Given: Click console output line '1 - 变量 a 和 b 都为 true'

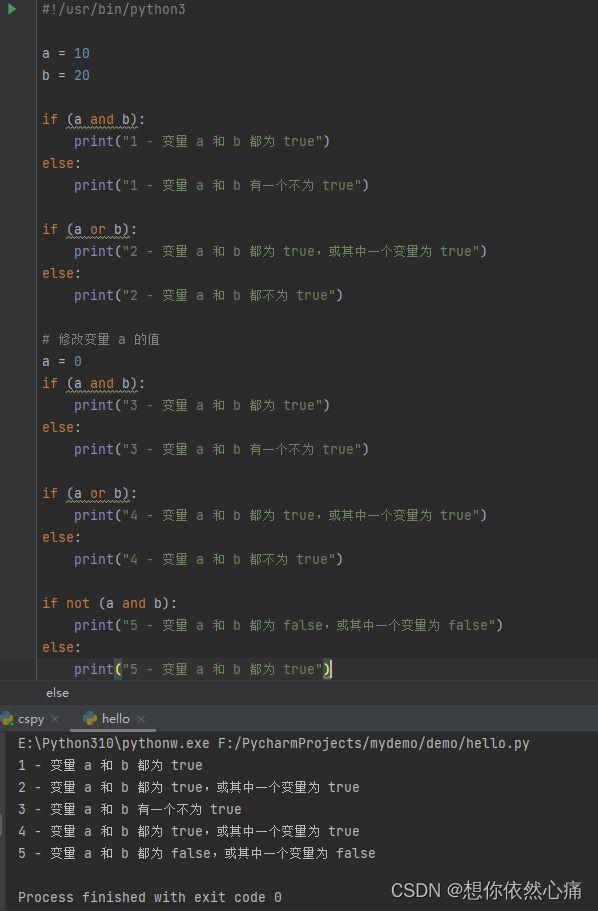Looking at the screenshot, I should pyautogui.click(x=110, y=766).
